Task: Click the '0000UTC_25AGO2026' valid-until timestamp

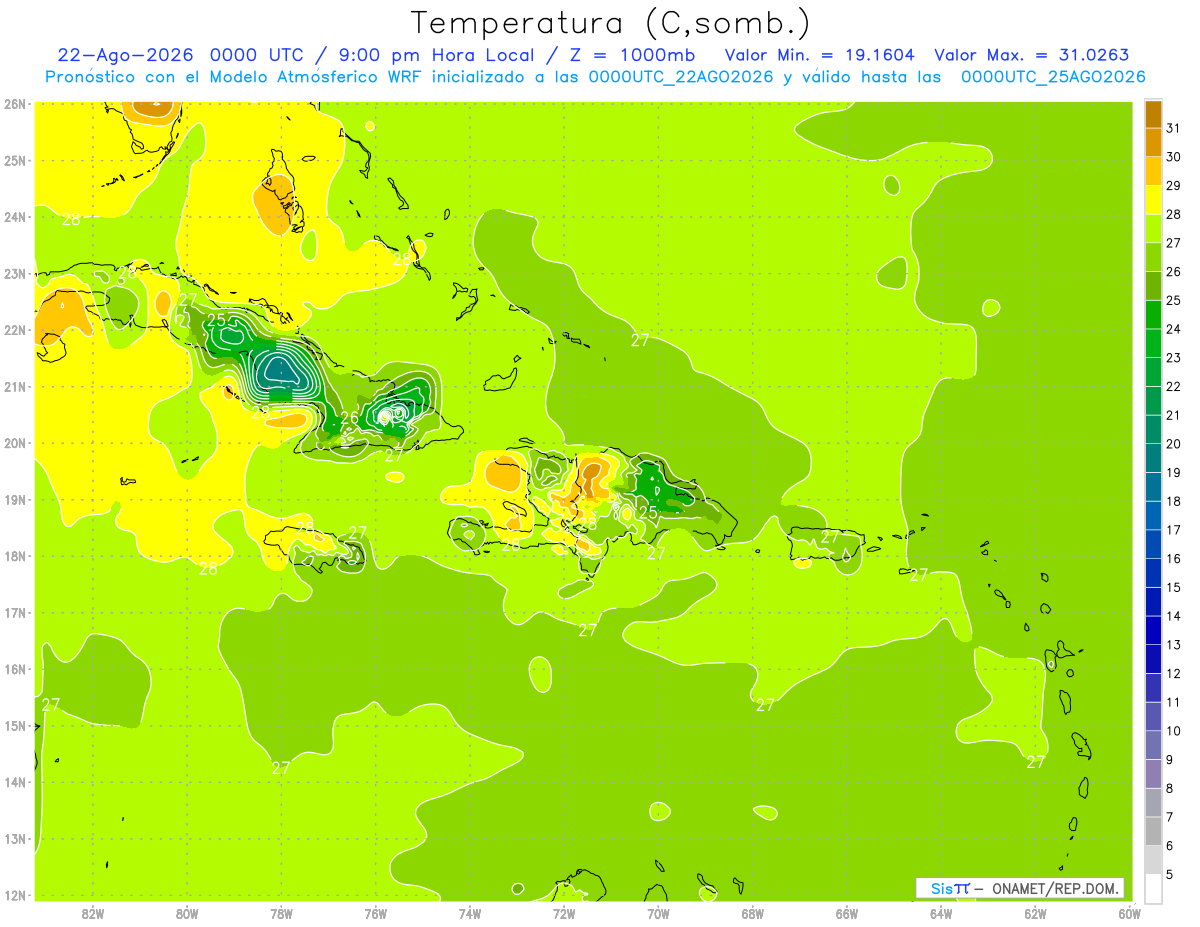Action: (x=1053, y=77)
